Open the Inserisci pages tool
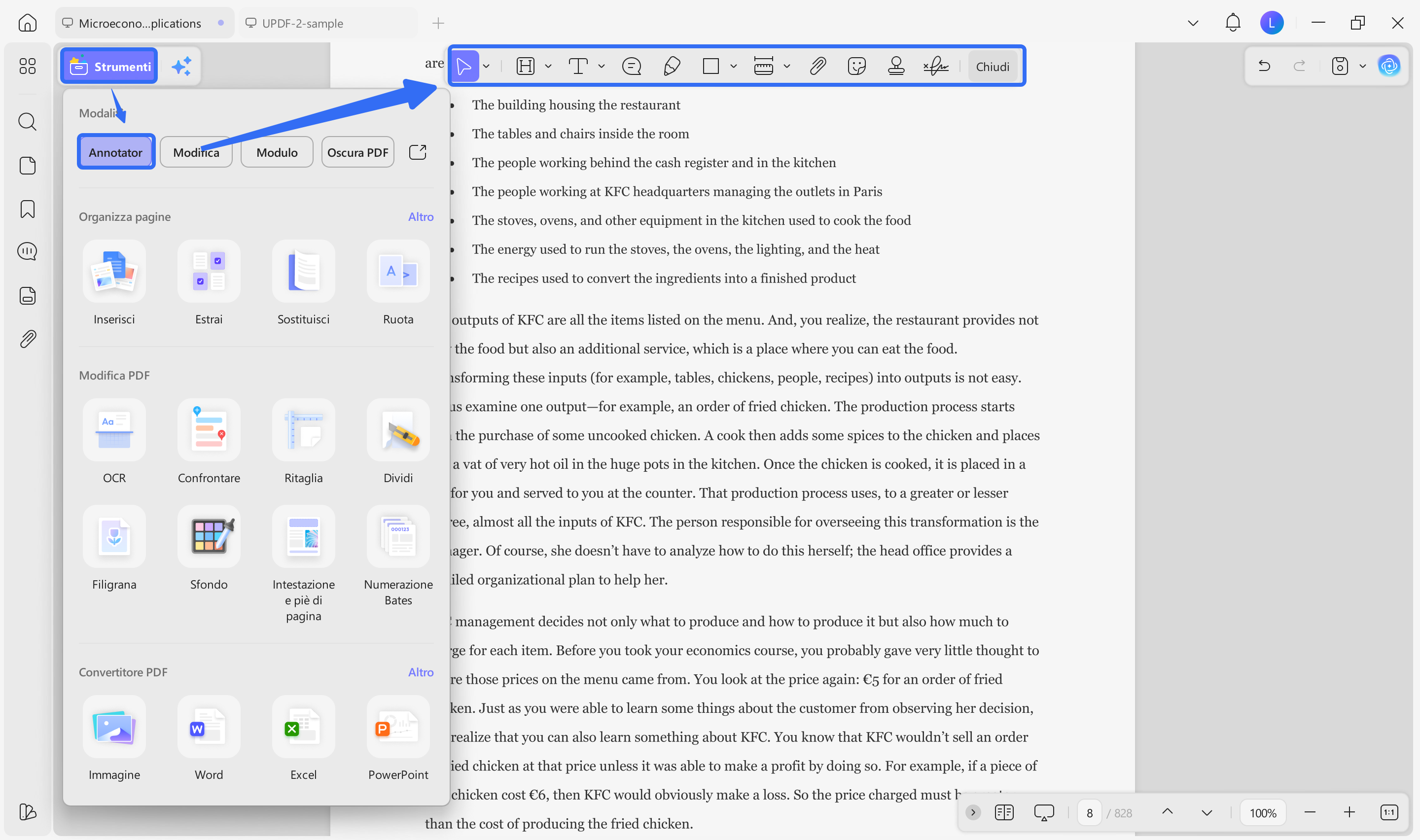The image size is (1420, 840). point(114,283)
